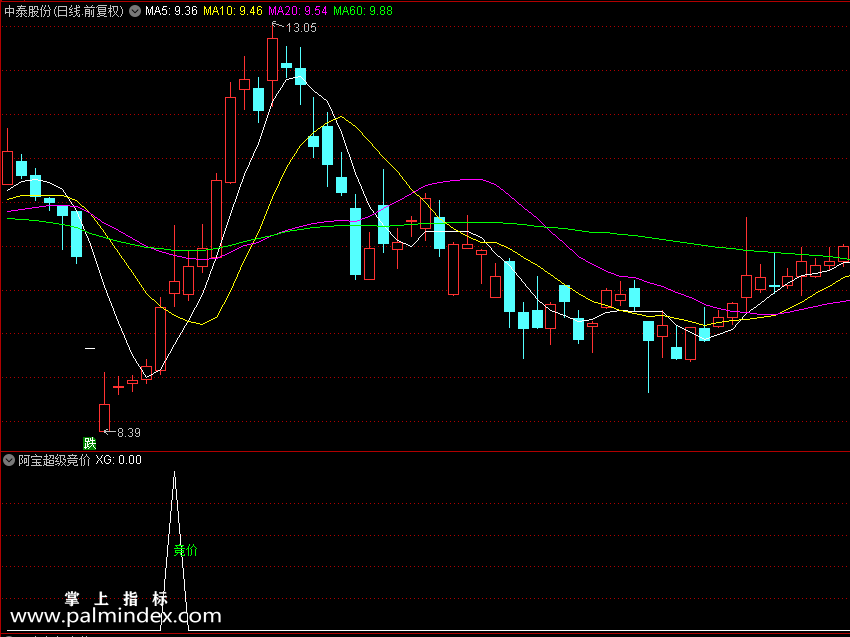
Task: Select the XG: 0.00 value
Action: coord(119,460)
